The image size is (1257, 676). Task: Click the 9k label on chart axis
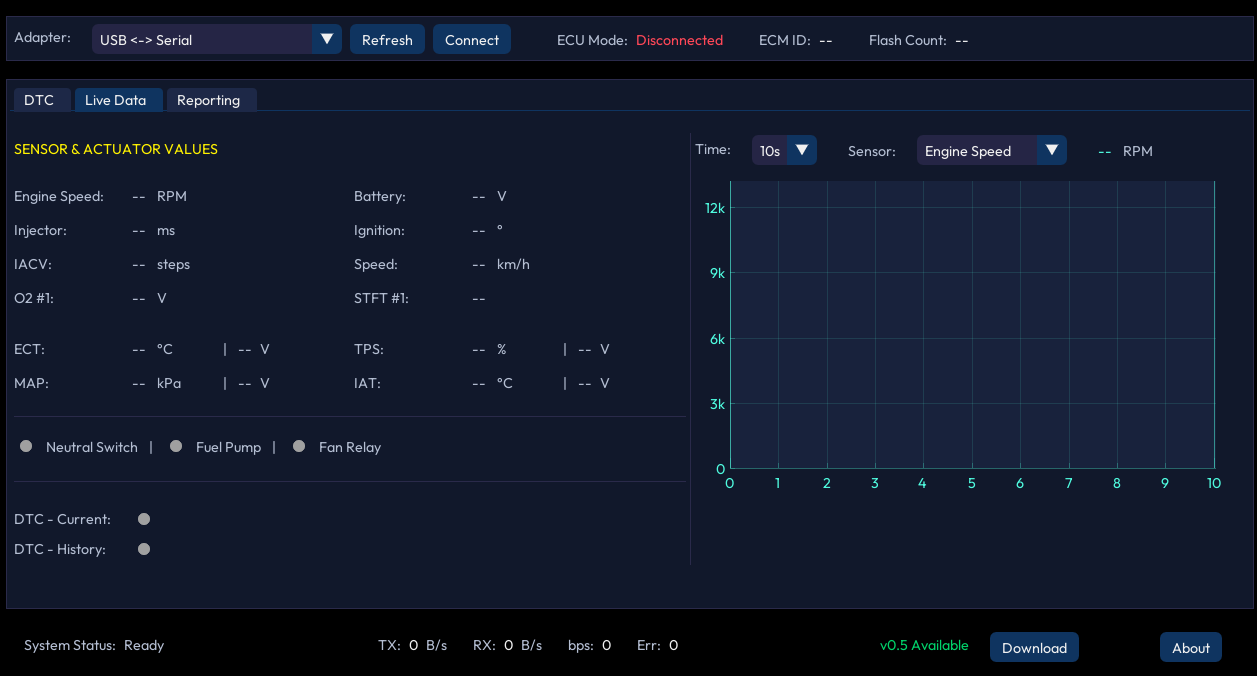click(x=717, y=273)
